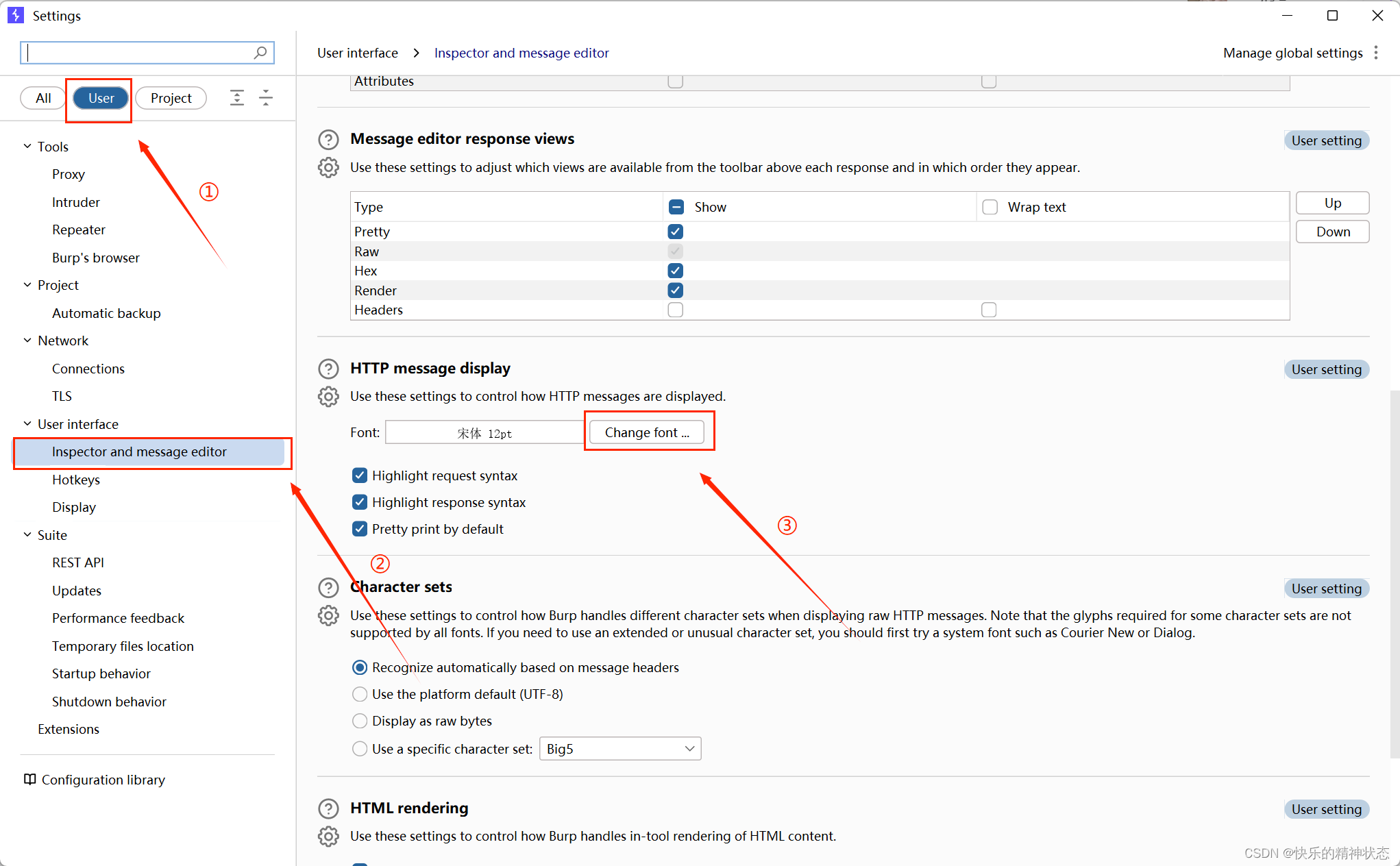Viewport: 1400px width, 866px height.
Task: Click gear icon beside HTML rendering
Action: point(328,836)
